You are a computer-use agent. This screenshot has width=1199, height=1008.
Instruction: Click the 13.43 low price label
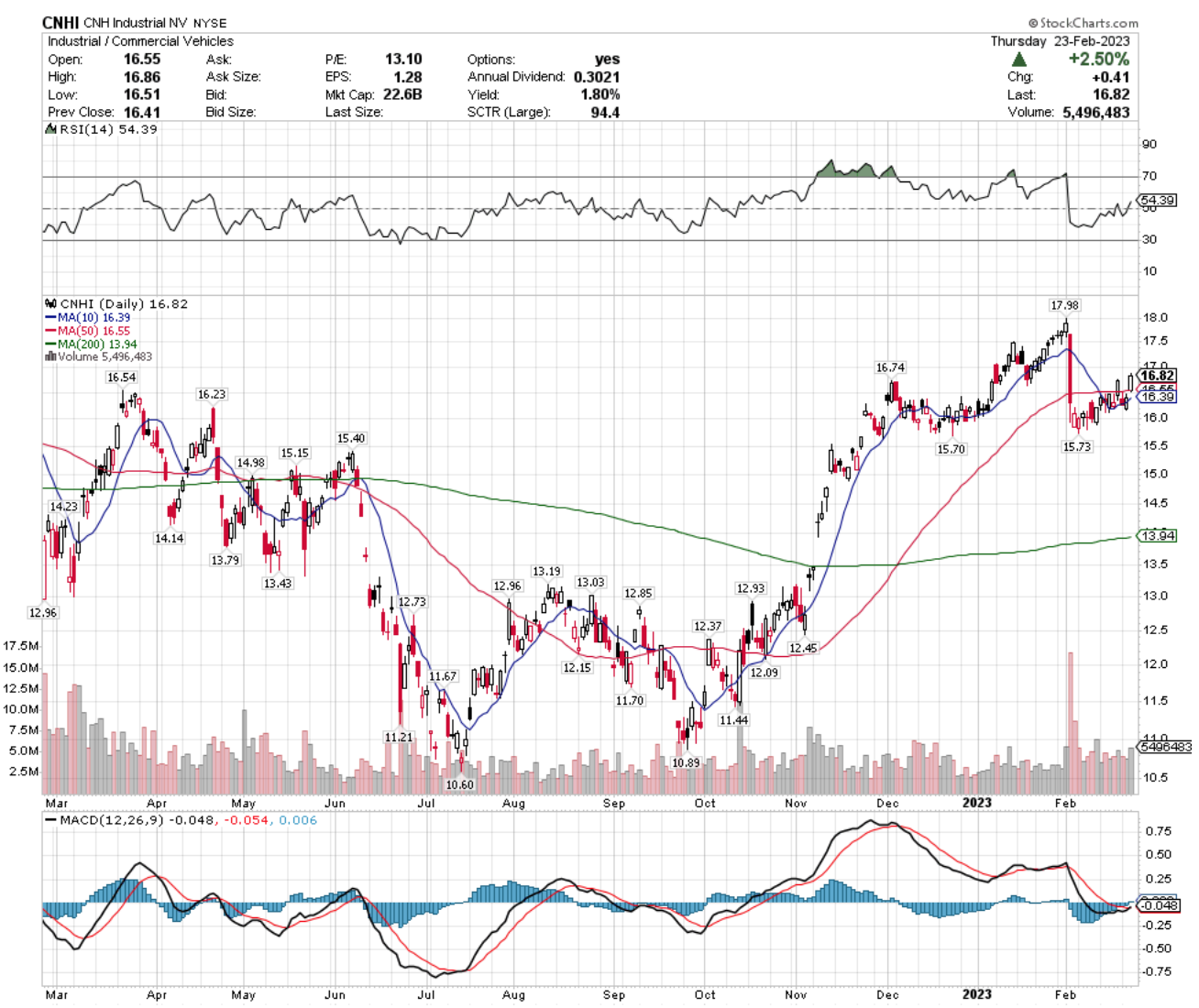[277, 583]
